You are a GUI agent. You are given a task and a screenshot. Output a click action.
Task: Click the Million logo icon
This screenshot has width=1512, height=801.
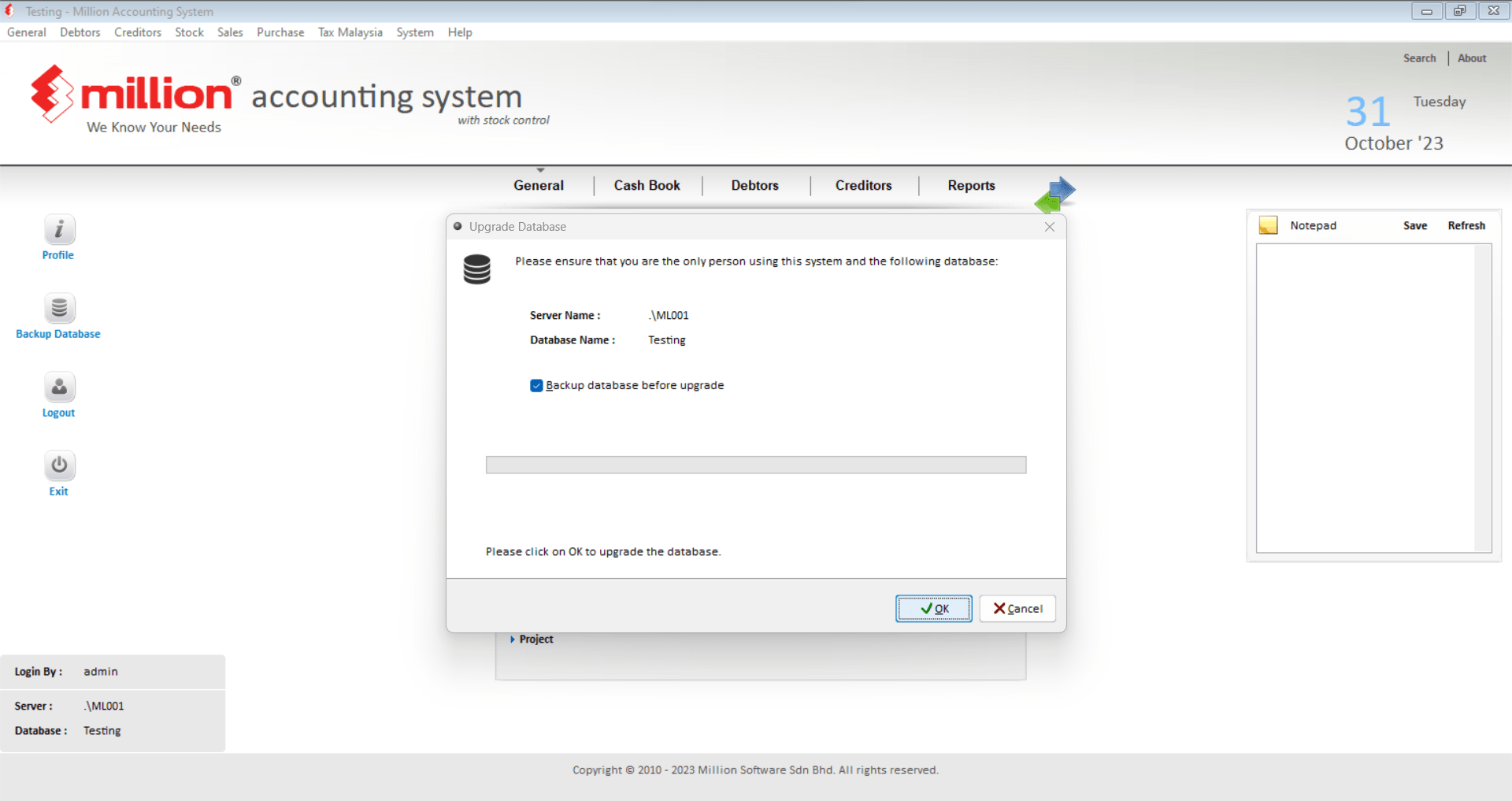pos(52,94)
